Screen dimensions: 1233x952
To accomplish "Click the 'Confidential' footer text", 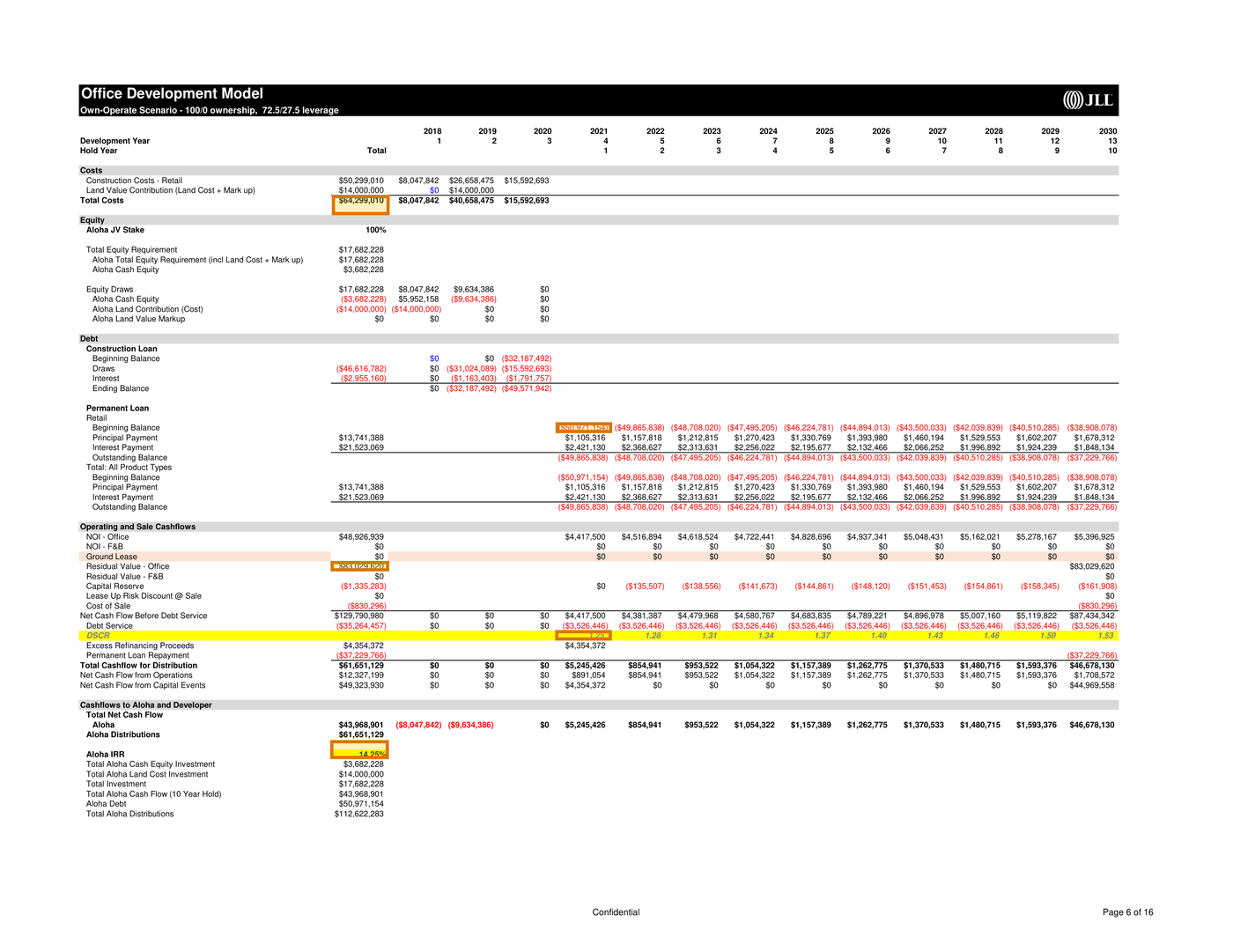I will pos(616,912).
